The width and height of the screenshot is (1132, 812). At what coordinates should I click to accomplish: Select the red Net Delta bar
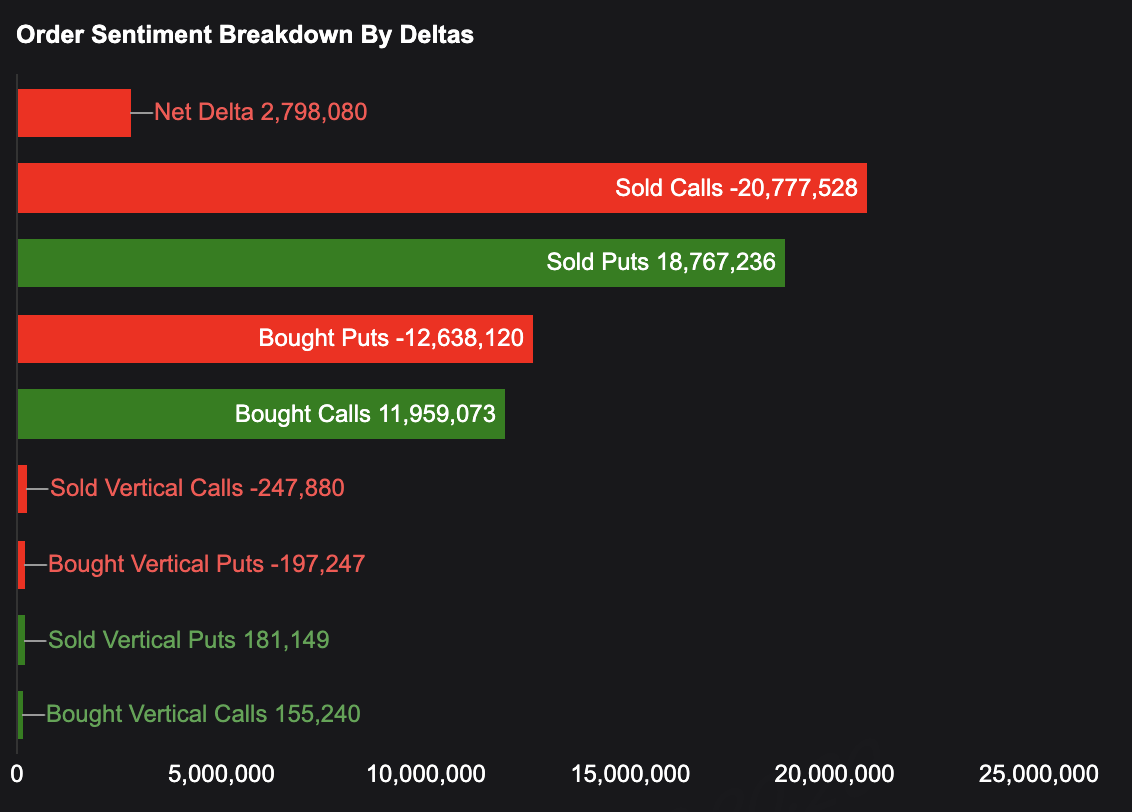74,112
